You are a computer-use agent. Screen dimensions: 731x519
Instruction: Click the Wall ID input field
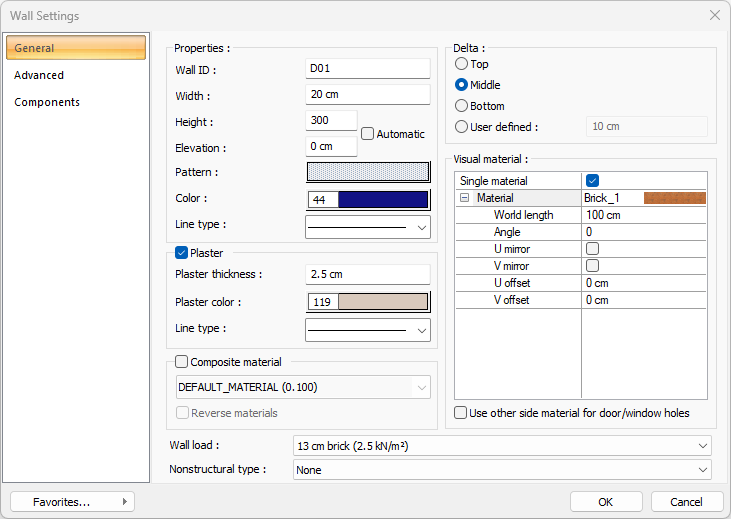(367, 69)
